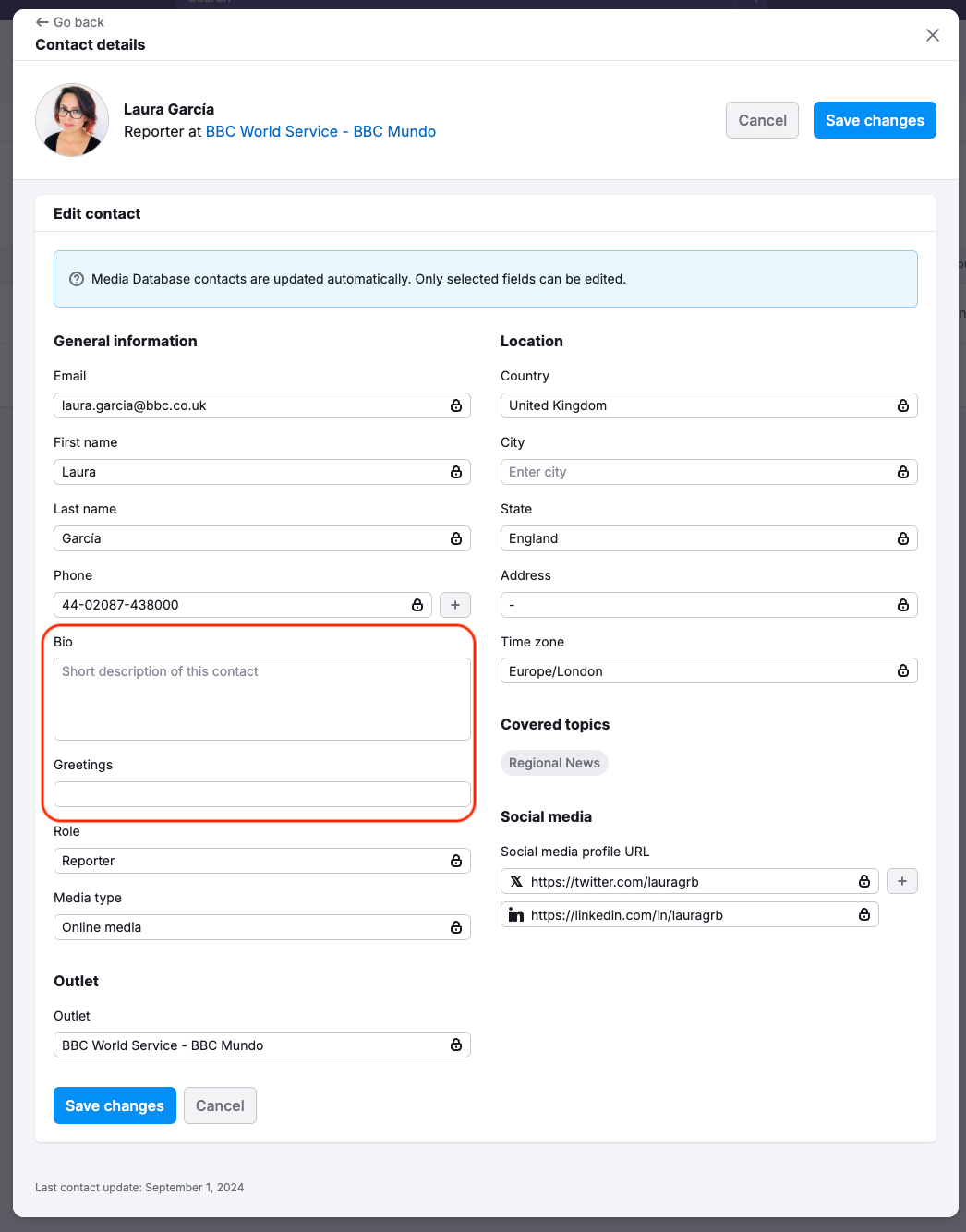Click Laura García's profile photo
The height and width of the screenshot is (1232, 966).
pos(71,120)
